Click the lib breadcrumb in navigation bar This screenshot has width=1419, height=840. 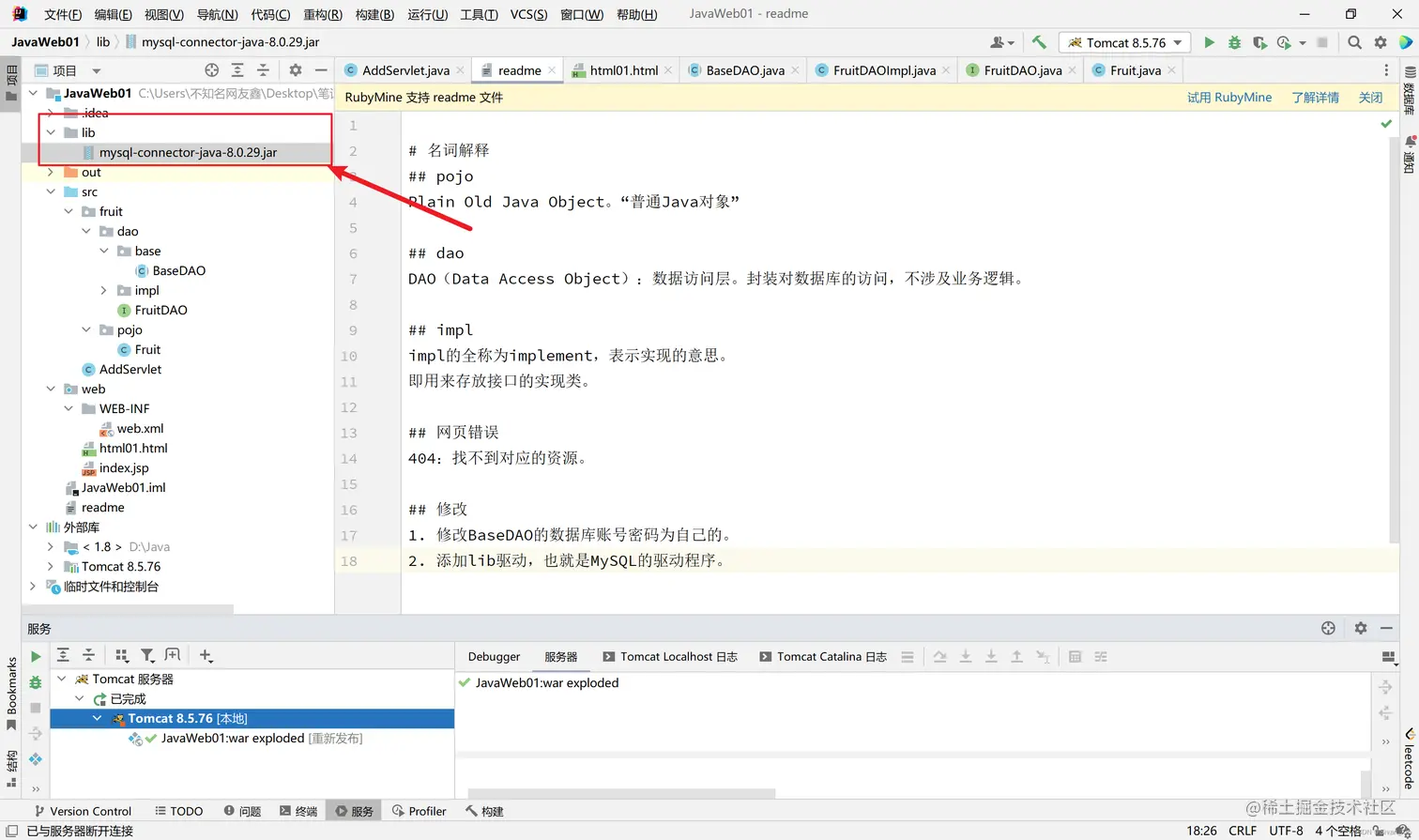(103, 42)
